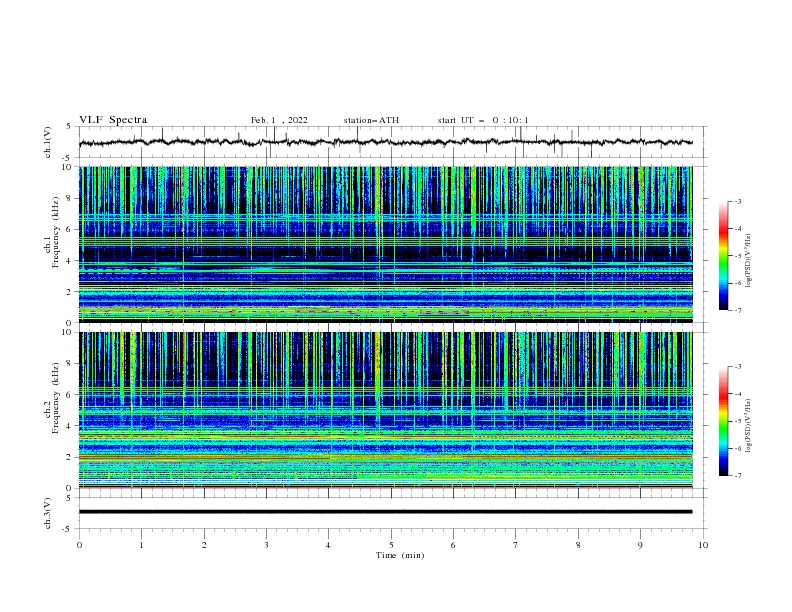Click inside the ch.1 spectrogram panel
The width and height of the screenshot is (792, 612).
[386, 244]
